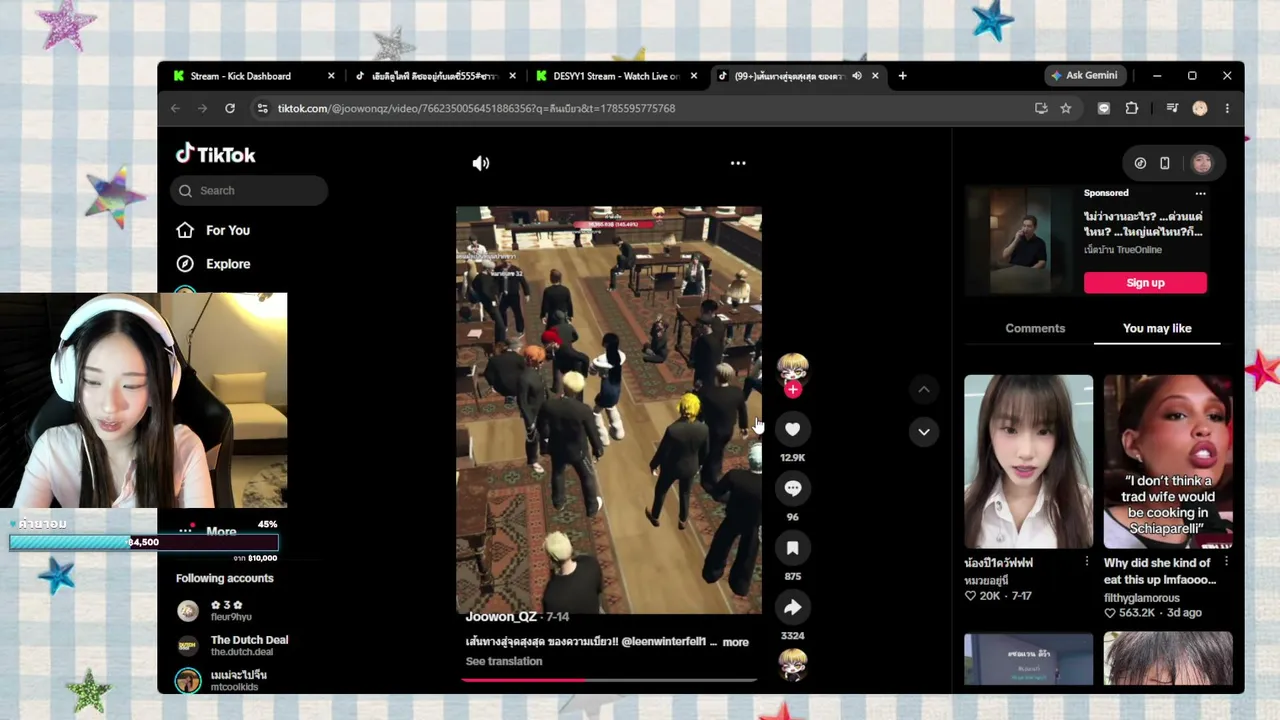This screenshot has height=720, width=1280.
Task: Open the Chrome Extensions puzzle icon
Action: pyautogui.click(x=1132, y=108)
